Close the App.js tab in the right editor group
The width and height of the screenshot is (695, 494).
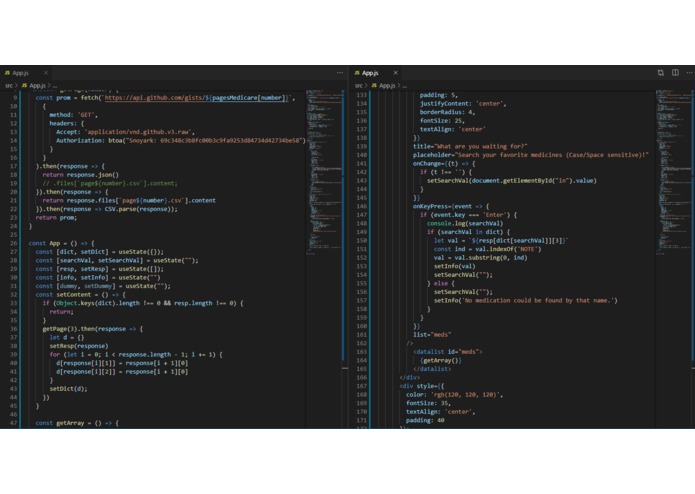pos(395,73)
